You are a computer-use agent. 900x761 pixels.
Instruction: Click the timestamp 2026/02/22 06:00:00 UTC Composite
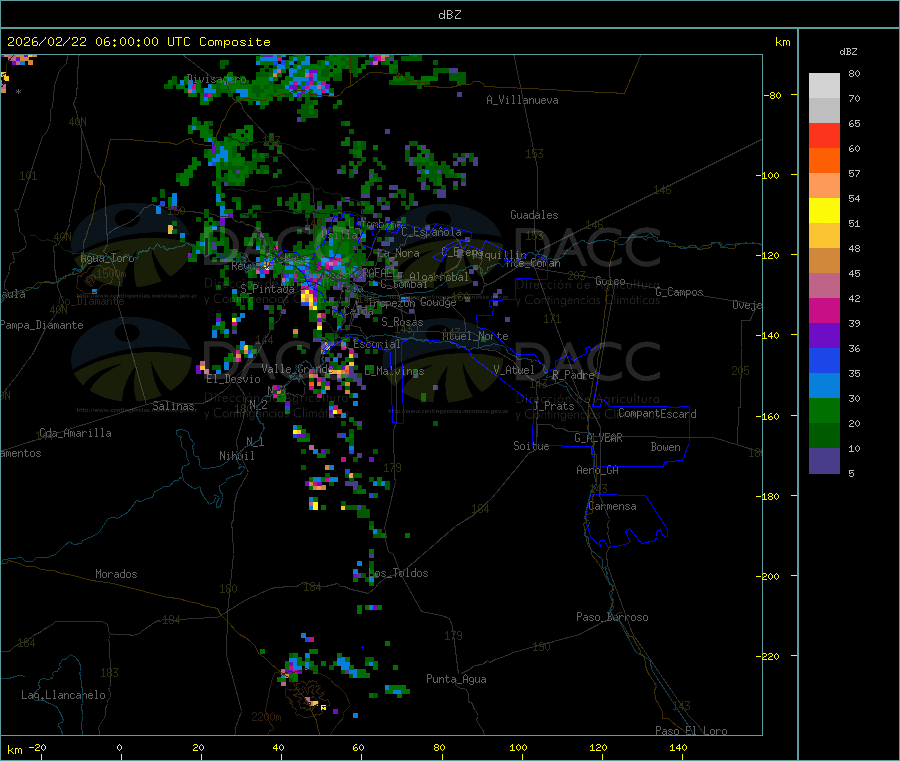click(138, 42)
